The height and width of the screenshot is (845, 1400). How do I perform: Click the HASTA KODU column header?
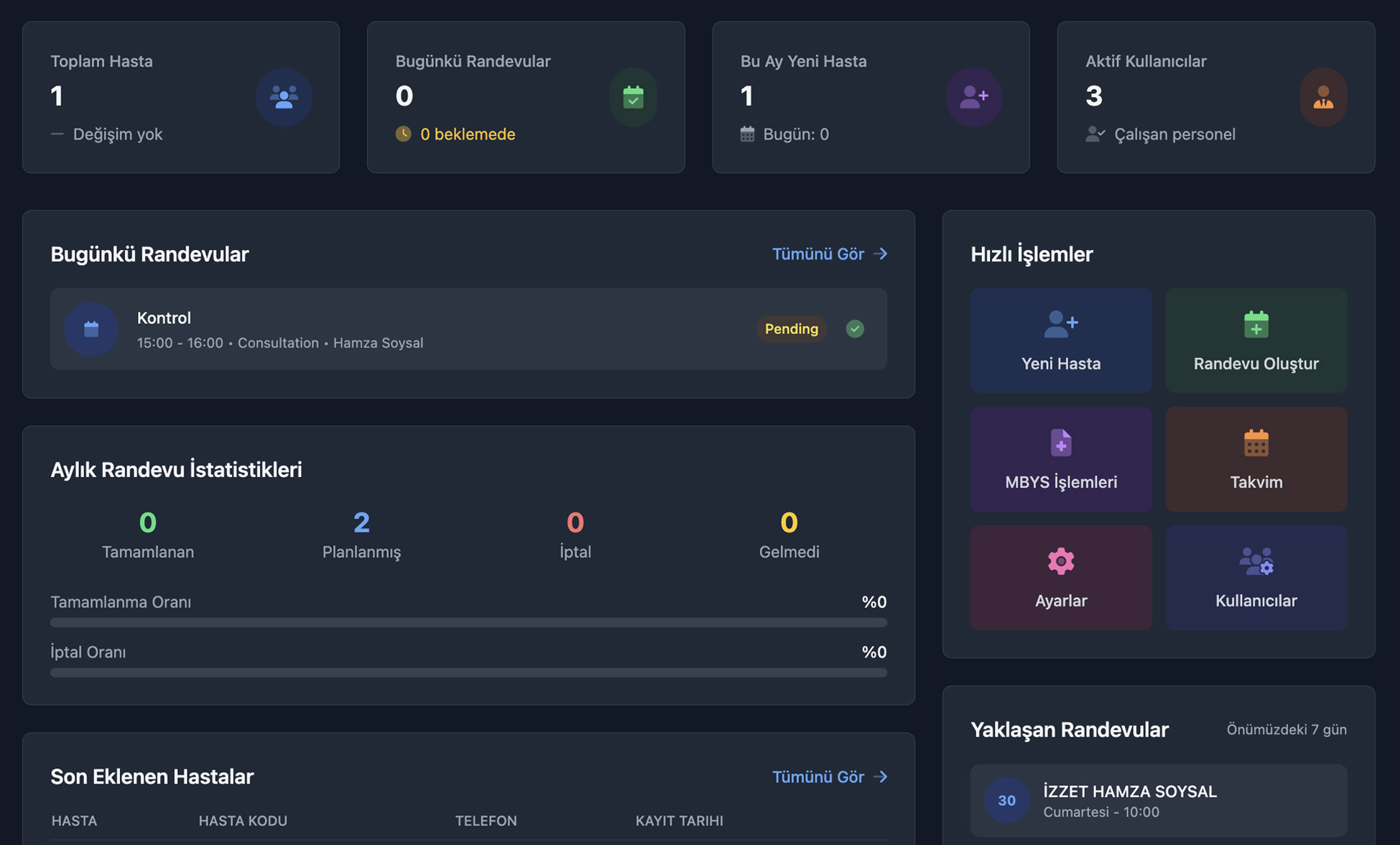pos(243,821)
